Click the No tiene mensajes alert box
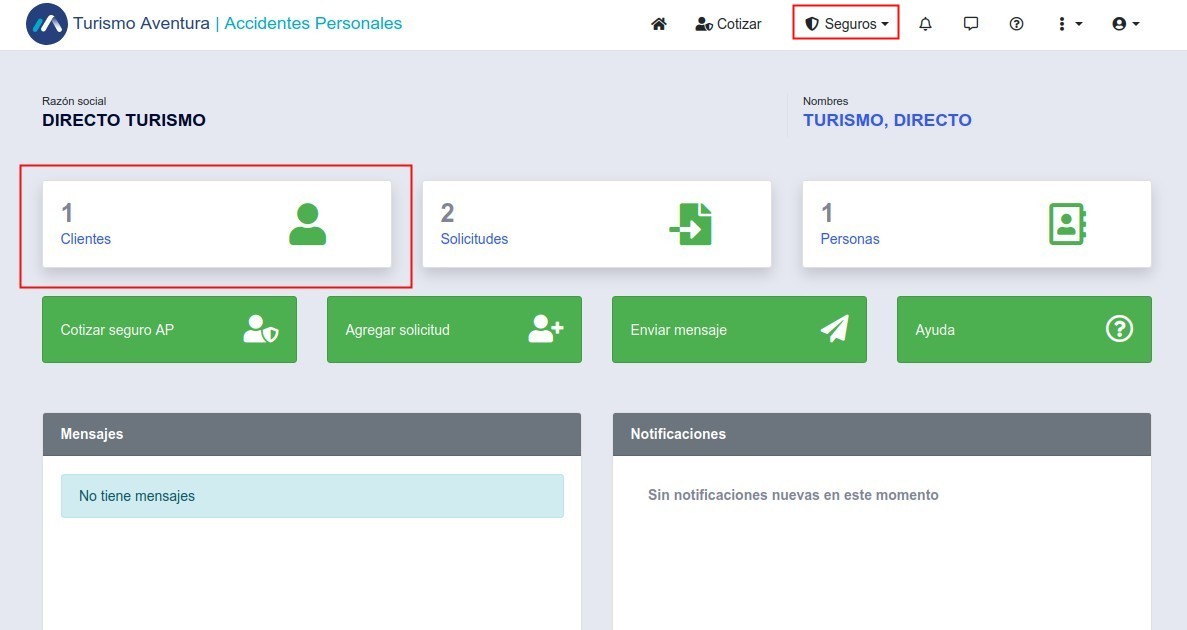This screenshot has width=1187, height=630. click(x=312, y=496)
